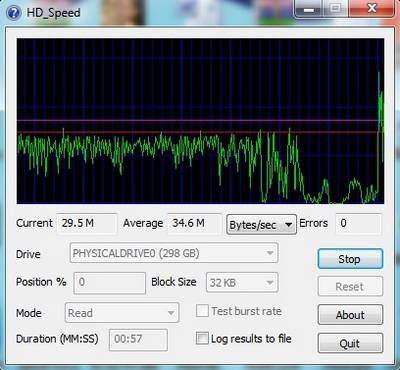Click the HD_Speed help icon in title bar
400x370 pixels.
14,13
